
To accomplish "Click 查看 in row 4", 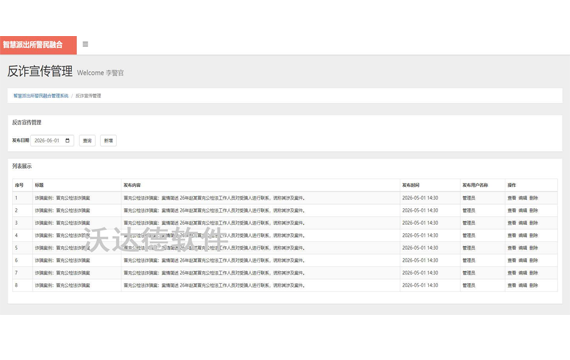I will (512, 236).
